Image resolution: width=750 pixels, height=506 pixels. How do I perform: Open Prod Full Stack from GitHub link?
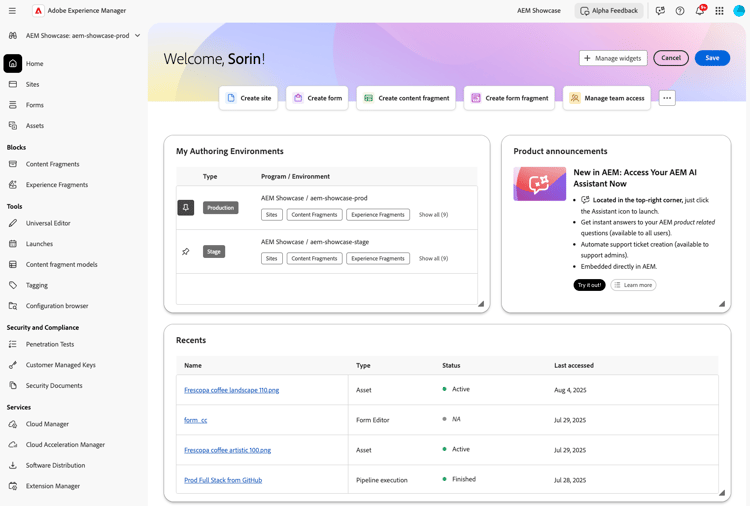pyautogui.click(x=223, y=480)
